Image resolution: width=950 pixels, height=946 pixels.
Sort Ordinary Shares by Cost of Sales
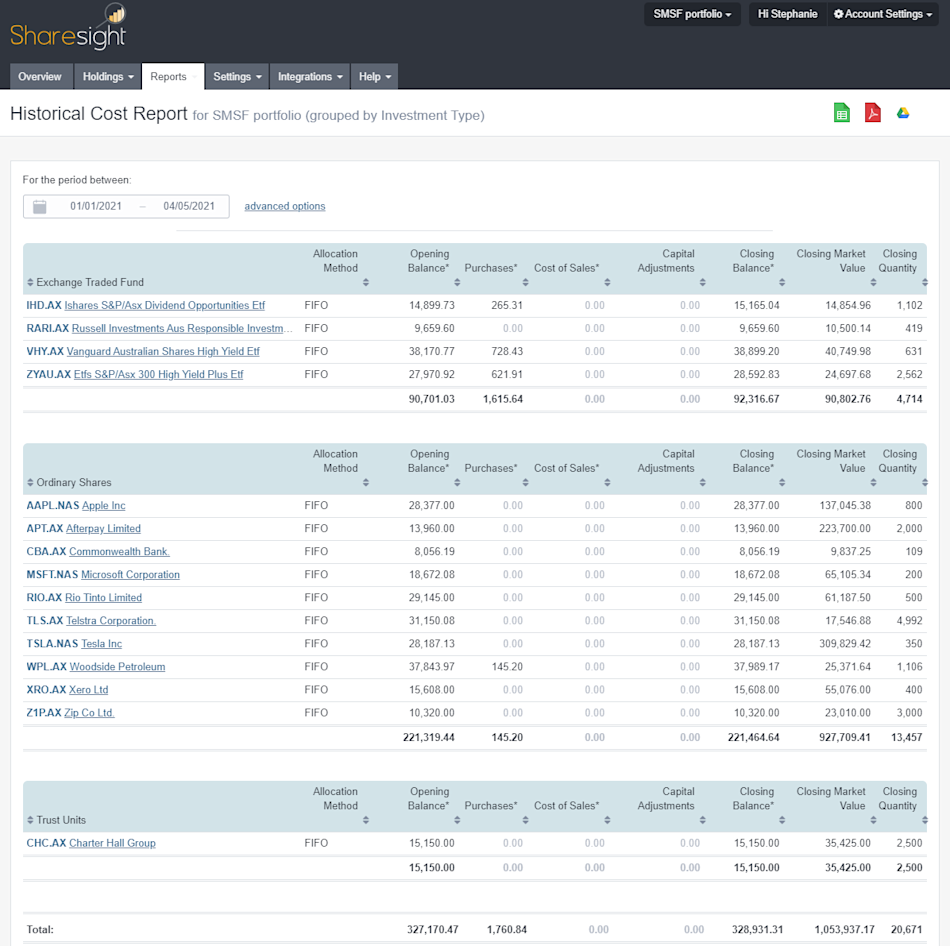point(607,482)
